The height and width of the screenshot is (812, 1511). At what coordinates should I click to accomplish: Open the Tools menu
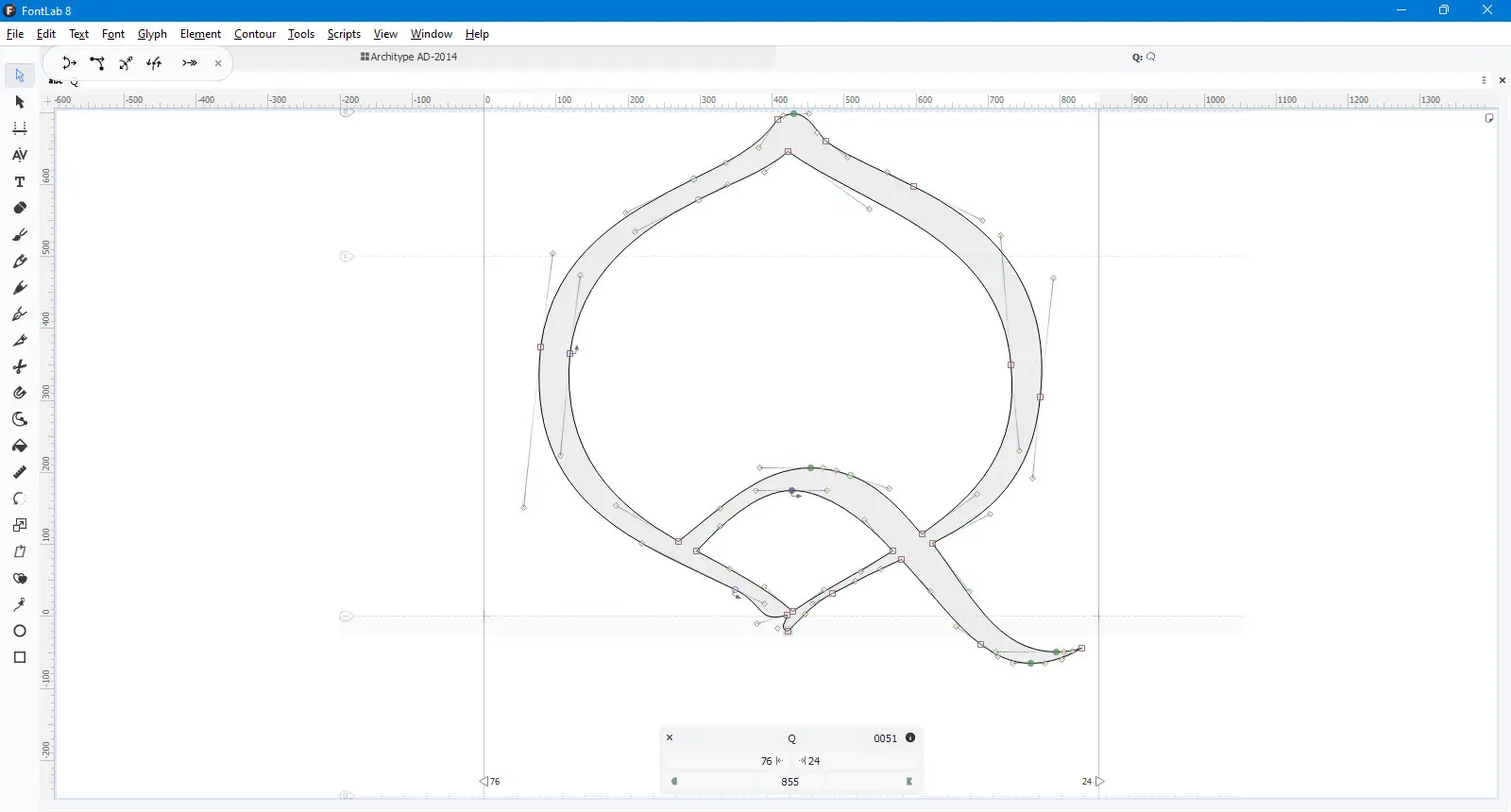click(301, 34)
